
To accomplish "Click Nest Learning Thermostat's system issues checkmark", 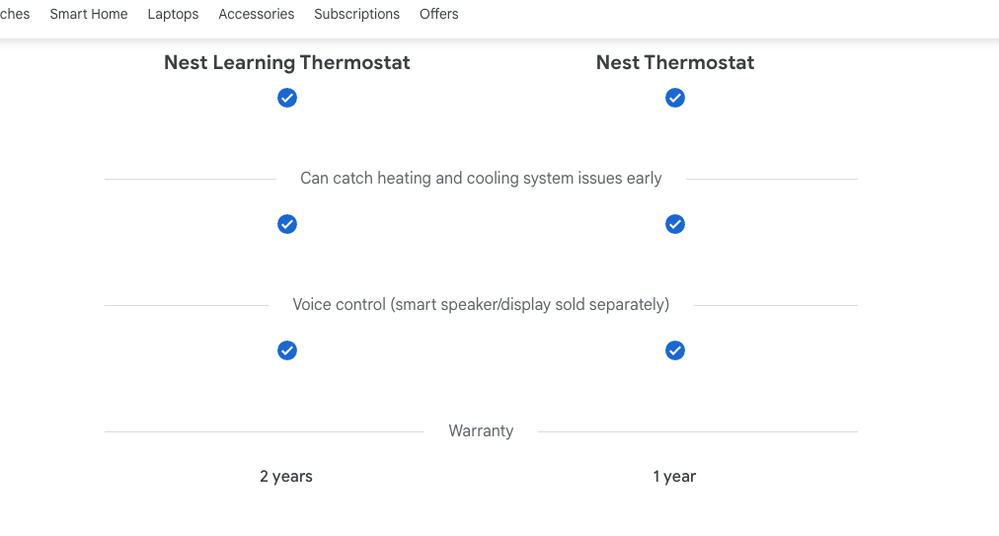I will pyautogui.click(x=287, y=224).
